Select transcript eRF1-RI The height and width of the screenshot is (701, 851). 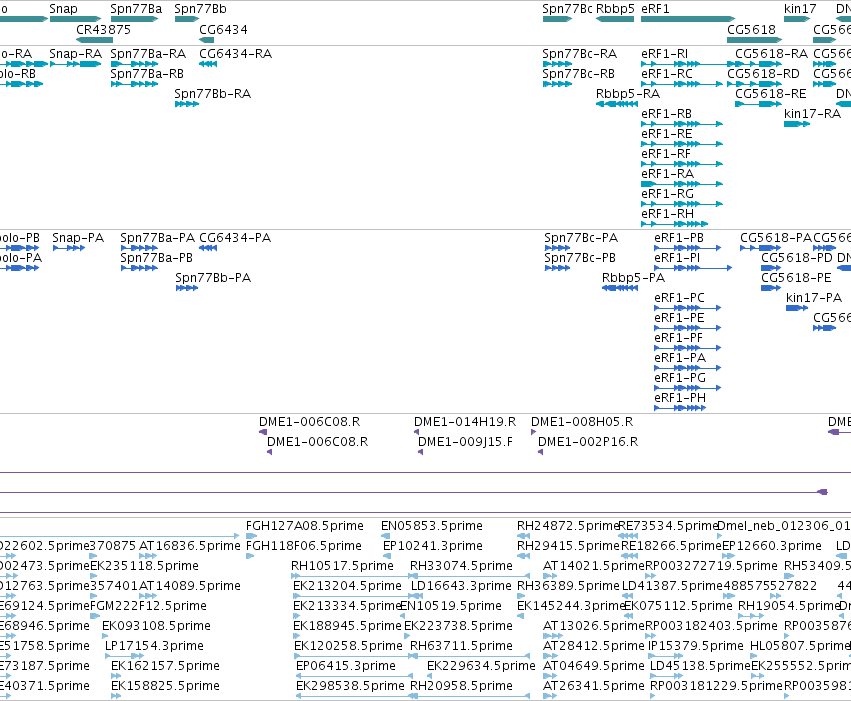[x=688, y=64]
